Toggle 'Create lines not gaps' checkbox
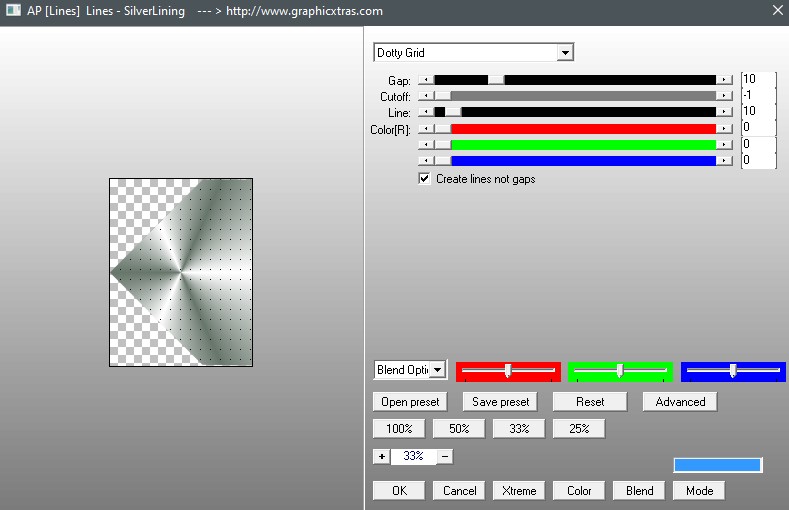This screenshot has height=510, width=789. click(425, 179)
